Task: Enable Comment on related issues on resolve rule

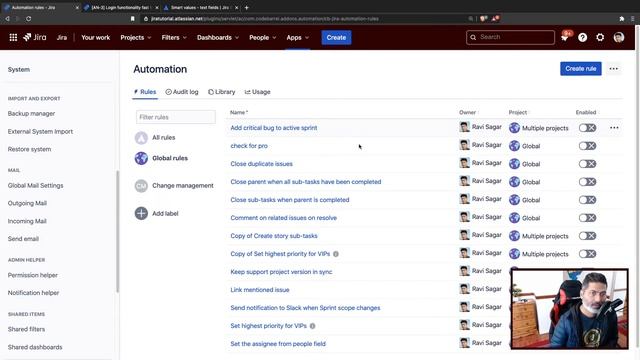Action: 587,218
